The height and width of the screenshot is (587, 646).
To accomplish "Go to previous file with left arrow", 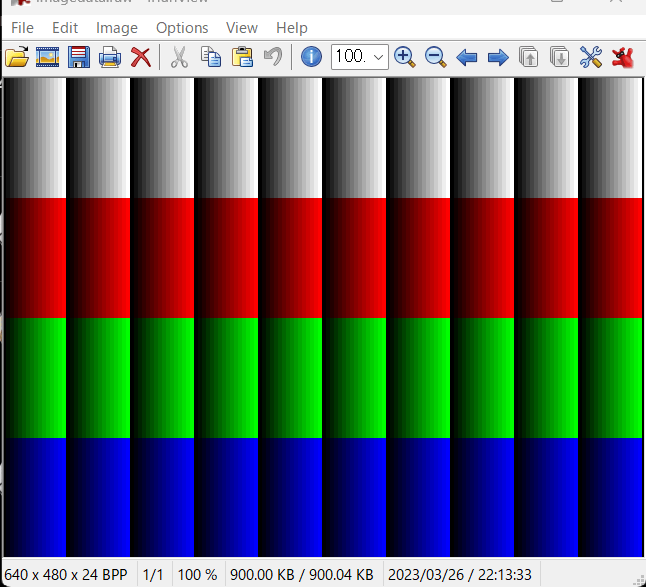I will coord(467,57).
